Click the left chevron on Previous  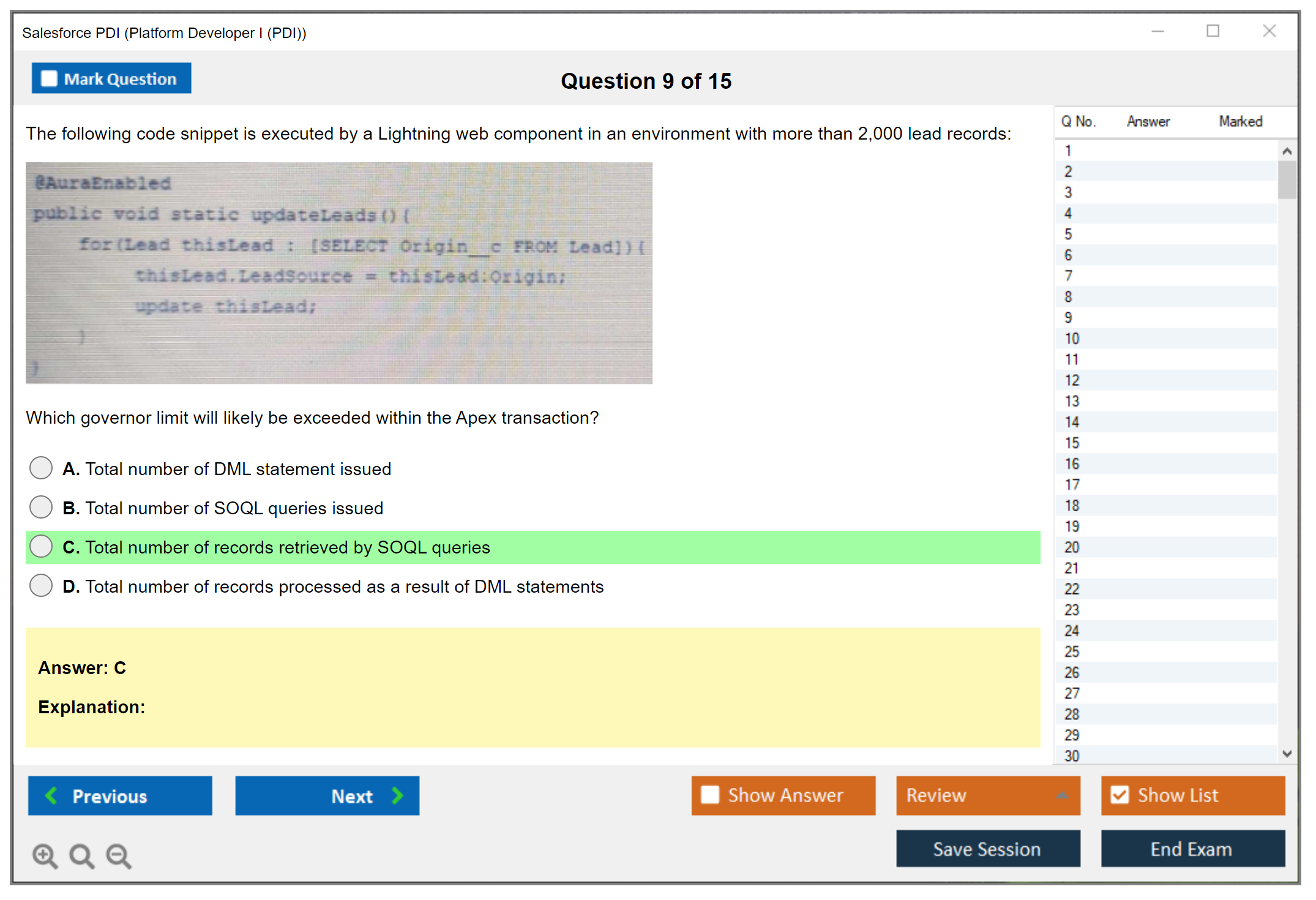(x=52, y=795)
